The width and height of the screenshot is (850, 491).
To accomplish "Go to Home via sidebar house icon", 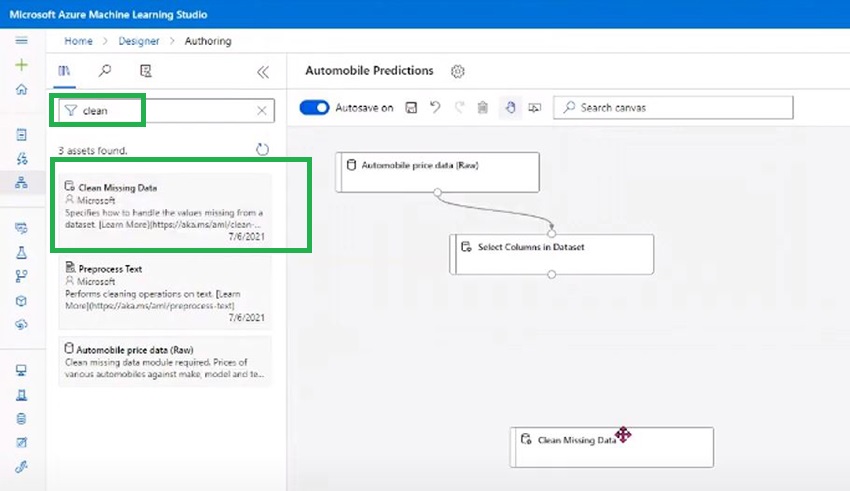I will pos(21,89).
